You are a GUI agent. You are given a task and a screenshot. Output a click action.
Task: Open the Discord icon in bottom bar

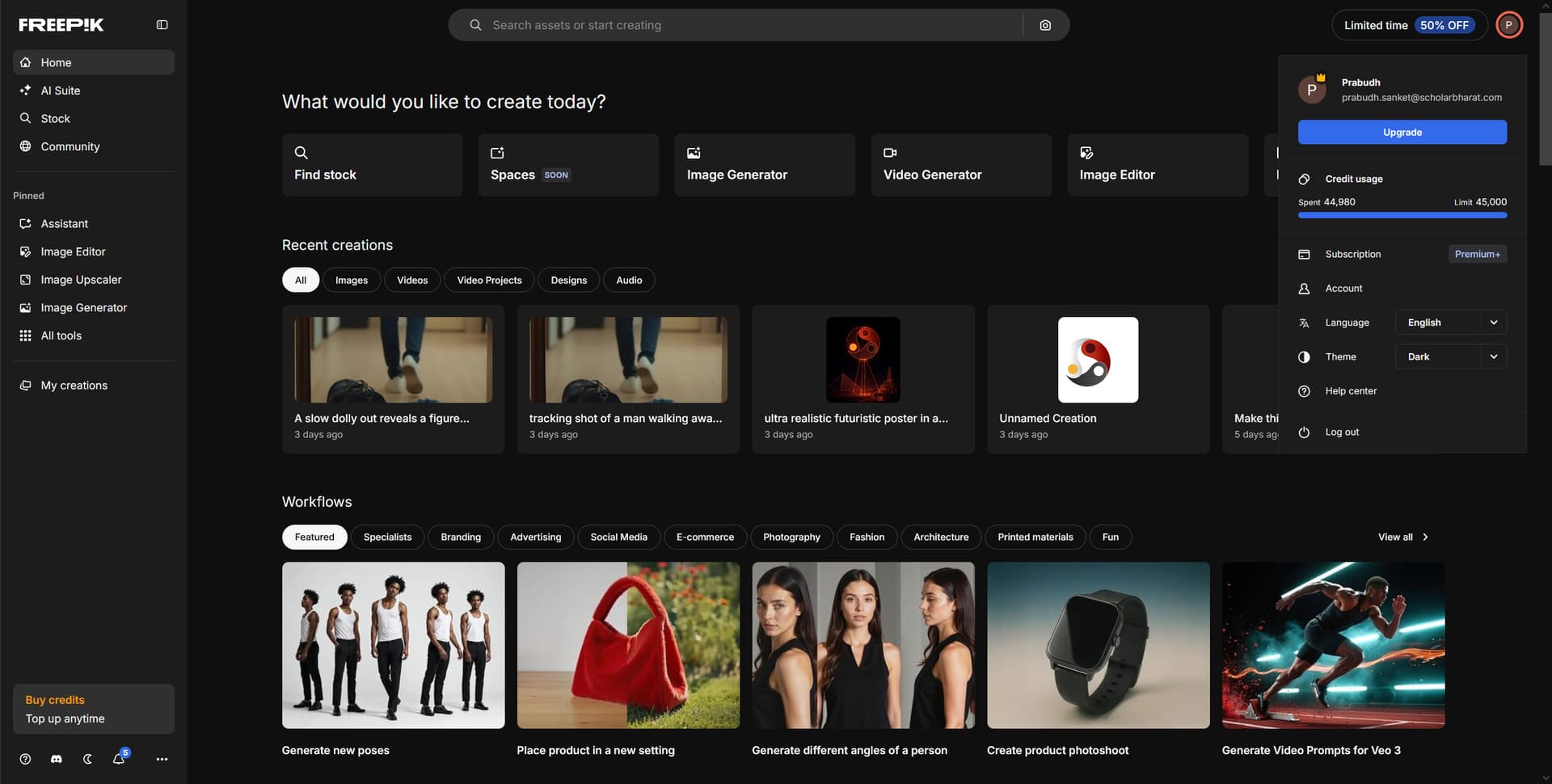pyautogui.click(x=57, y=759)
